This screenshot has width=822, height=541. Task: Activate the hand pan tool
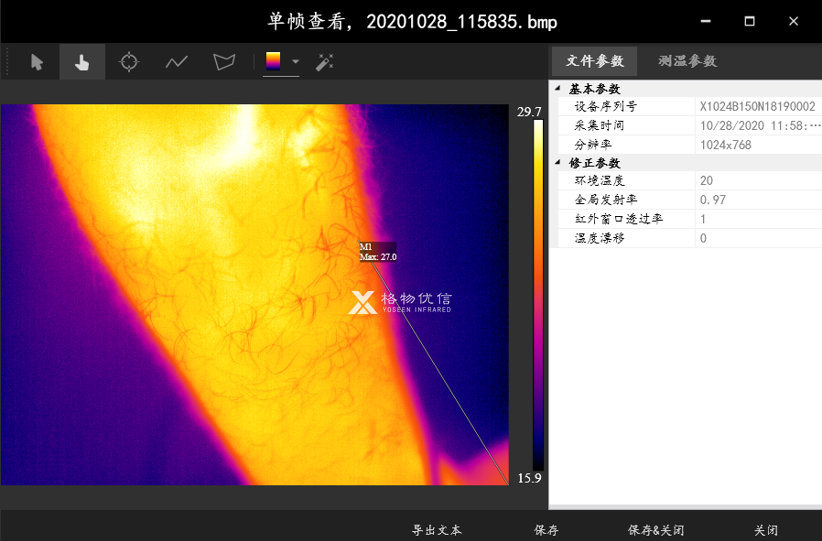pos(82,62)
